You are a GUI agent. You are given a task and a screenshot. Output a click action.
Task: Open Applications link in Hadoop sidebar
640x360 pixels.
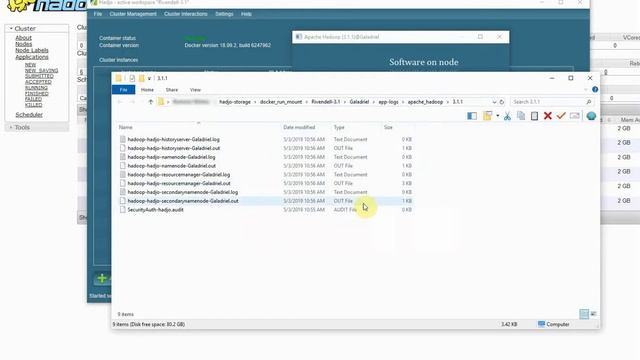click(x=32, y=57)
